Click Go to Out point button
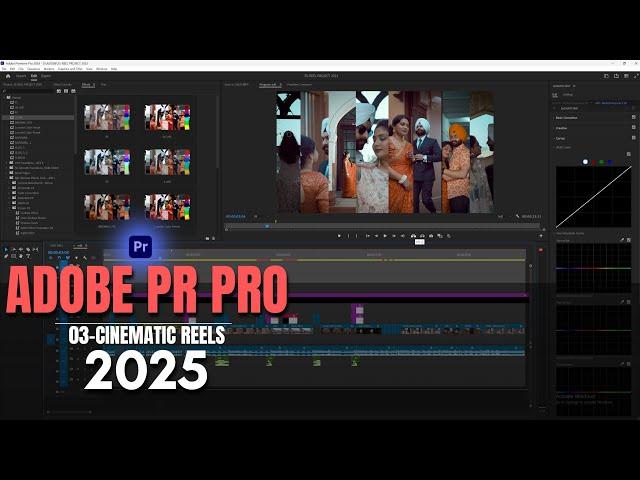Viewport: 640px width, 480px height. 403,236
